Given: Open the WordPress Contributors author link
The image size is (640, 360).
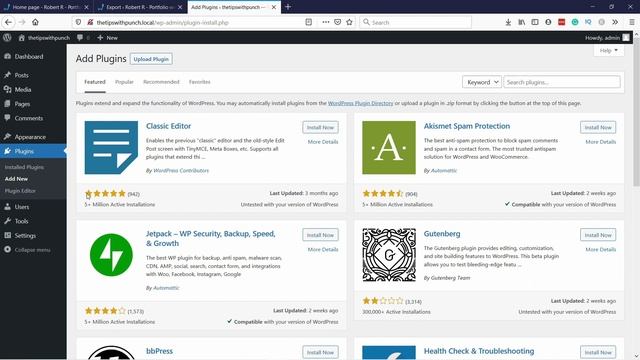Looking at the screenshot, I should tap(181, 171).
